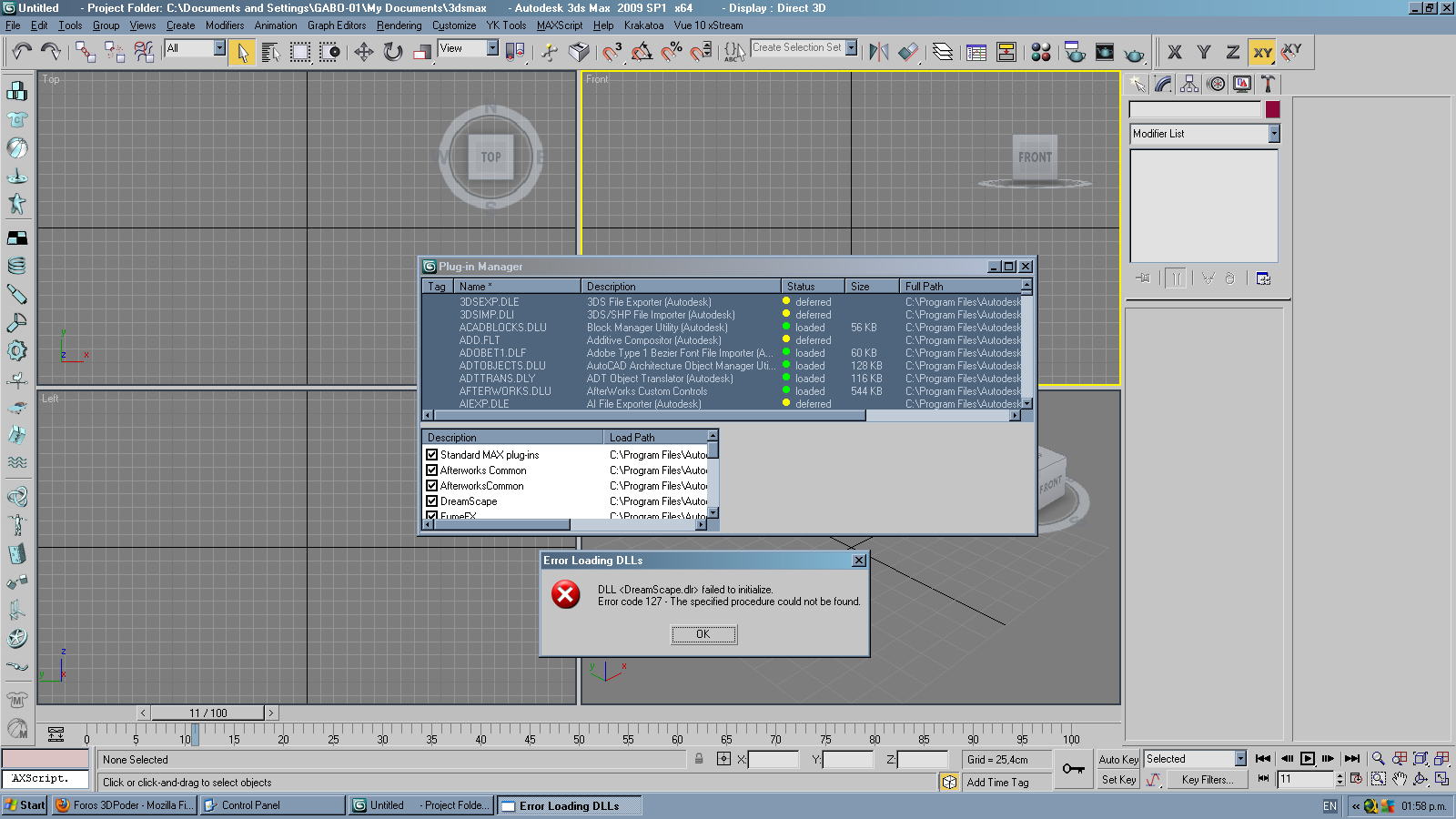Switch to the Hierarchy command panel
Screen dimensions: 1456x819
pyautogui.click(x=1189, y=84)
